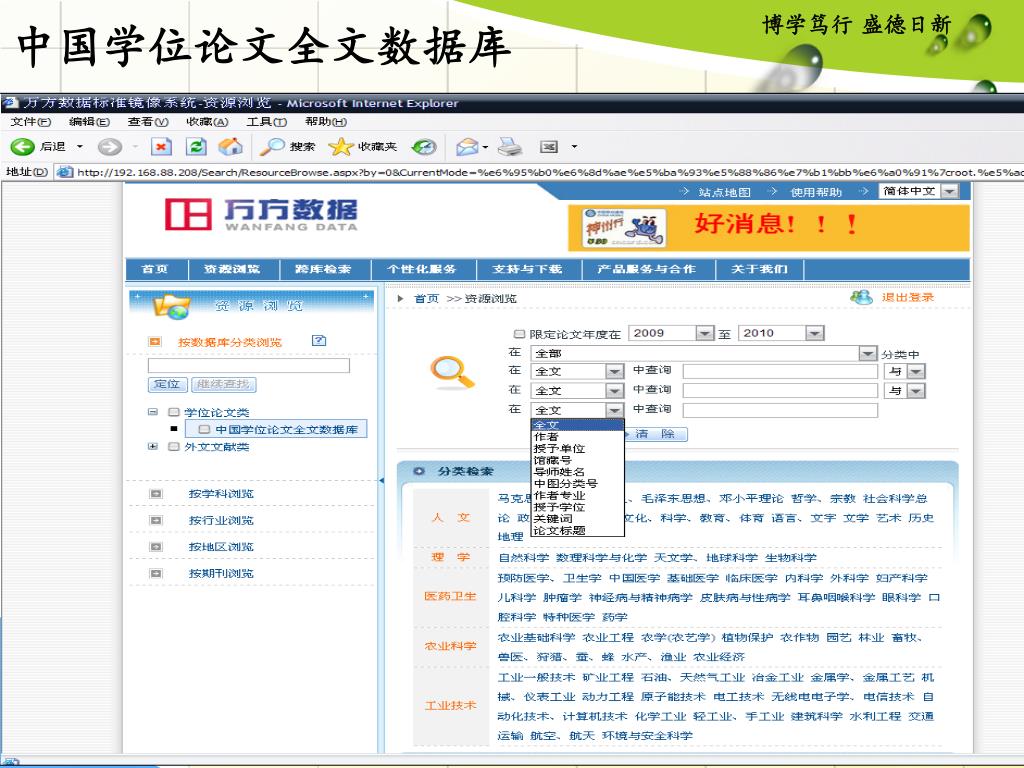Click the orange icon before 按数据库分类浏览
This screenshot has height=768, width=1024.
pyautogui.click(x=155, y=342)
